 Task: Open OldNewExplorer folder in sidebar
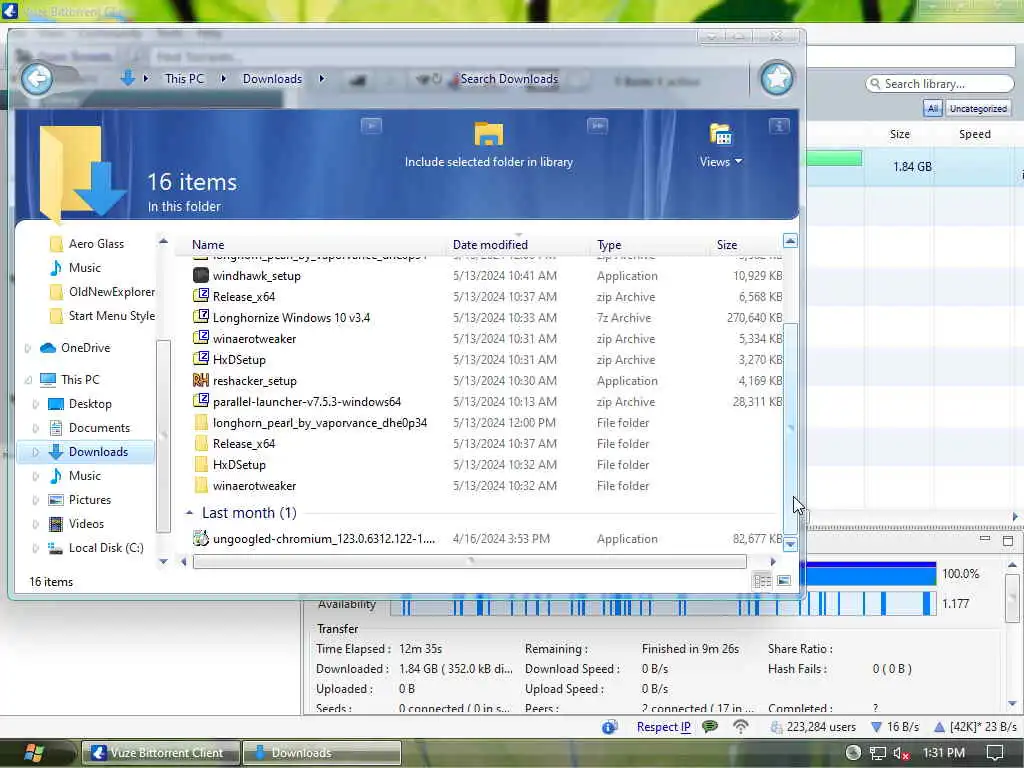pyautogui.click(x=112, y=292)
